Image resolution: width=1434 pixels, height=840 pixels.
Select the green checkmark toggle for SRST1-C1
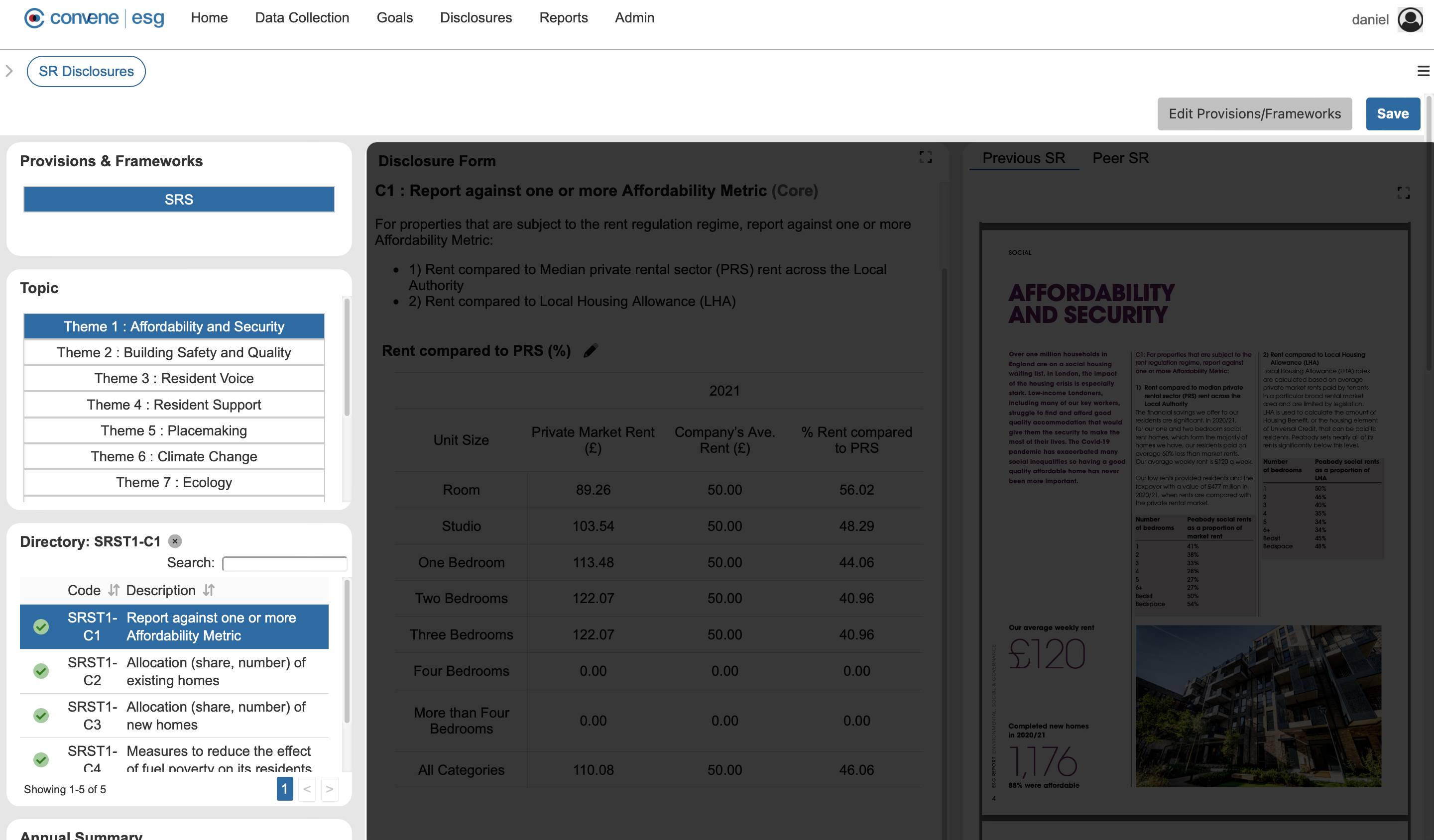point(41,627)
